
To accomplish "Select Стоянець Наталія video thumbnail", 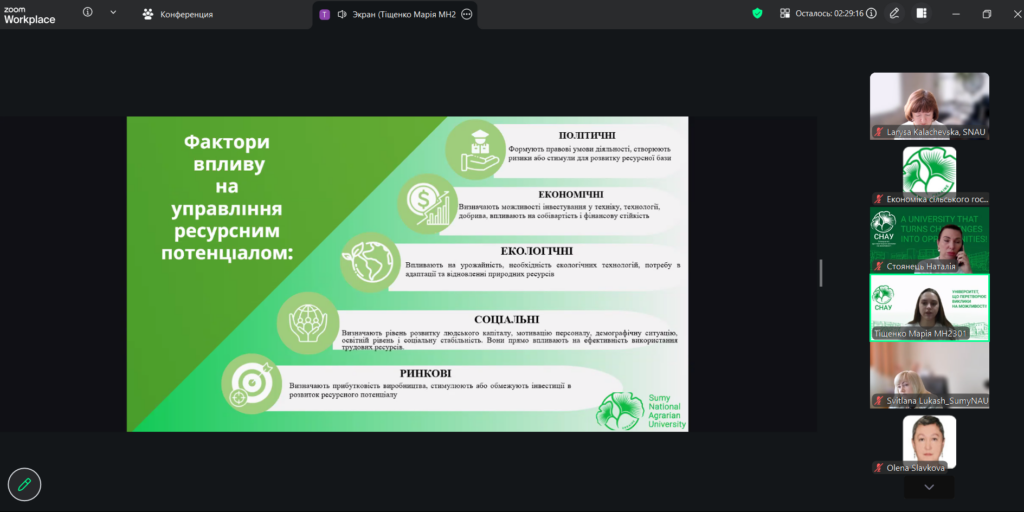I will point(929,239).
